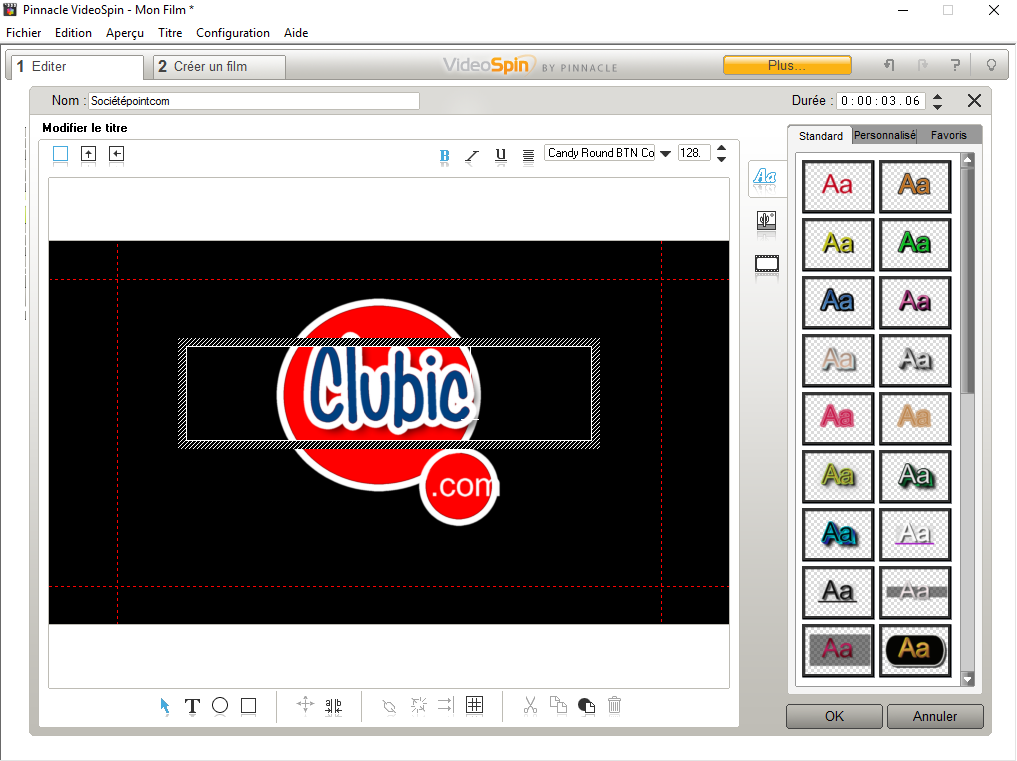Image resolution: width=1017 pixels, height=761 pixels.
Task: Open the text alignment options
Action: (x=528, y=155)
